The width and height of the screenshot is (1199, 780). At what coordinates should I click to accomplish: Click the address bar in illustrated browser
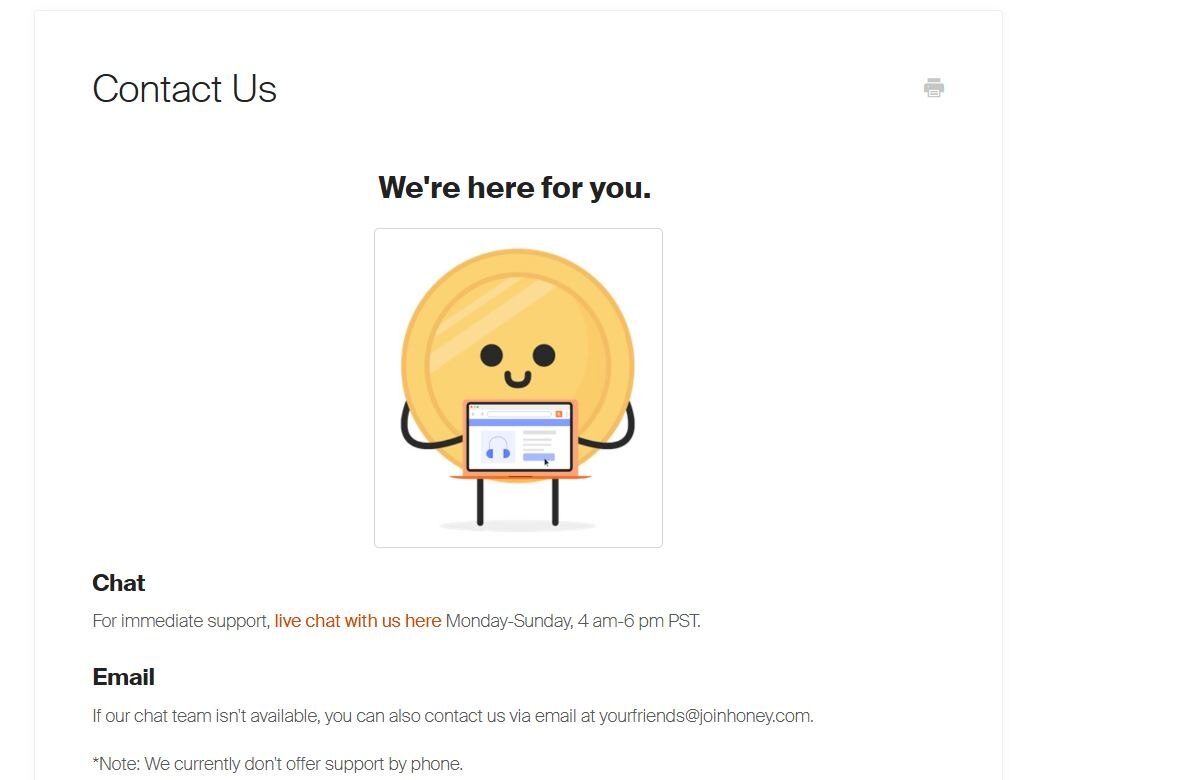(520, 413)
